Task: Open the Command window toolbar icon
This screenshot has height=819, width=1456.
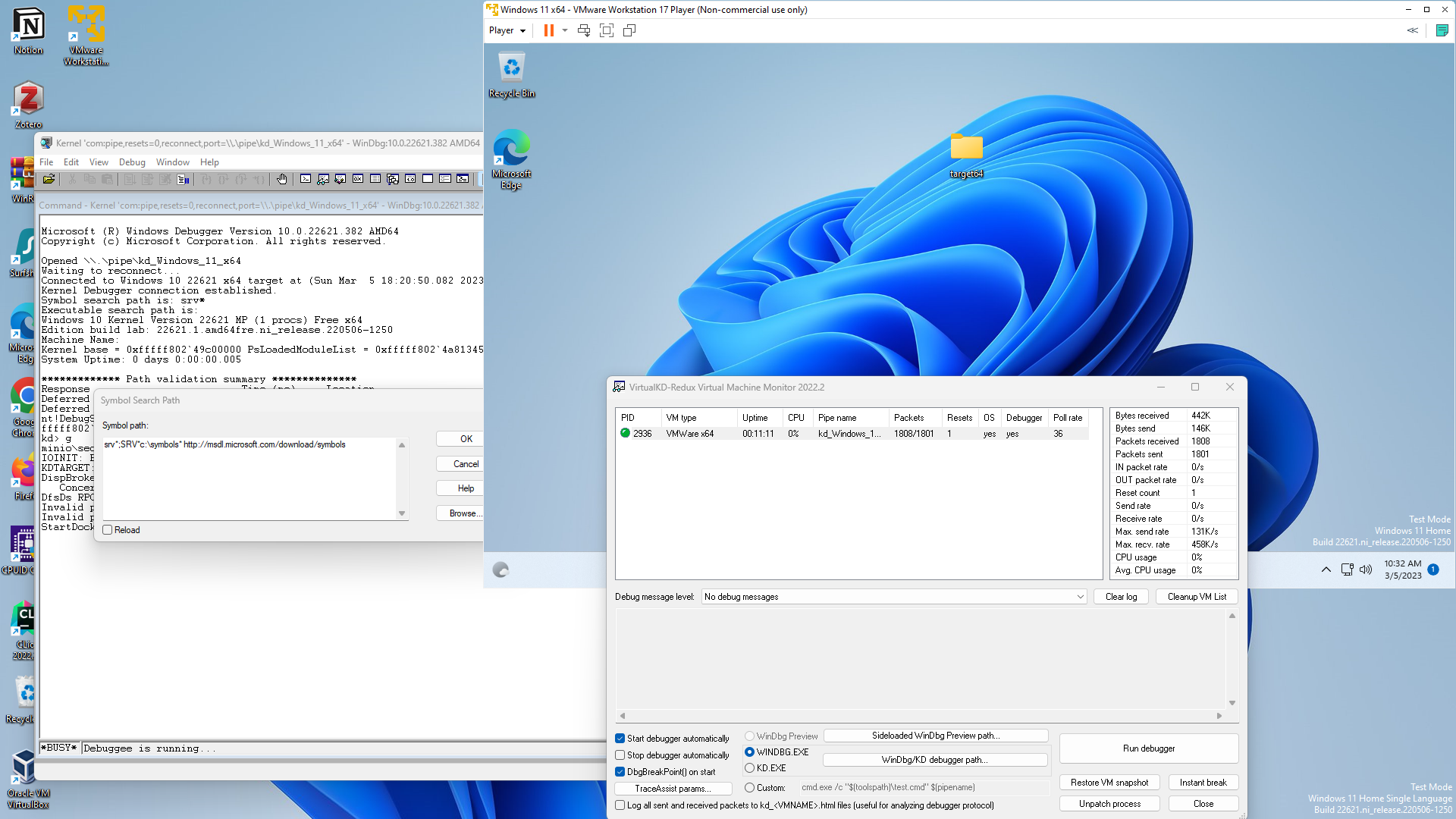Action: pos(306,180)
